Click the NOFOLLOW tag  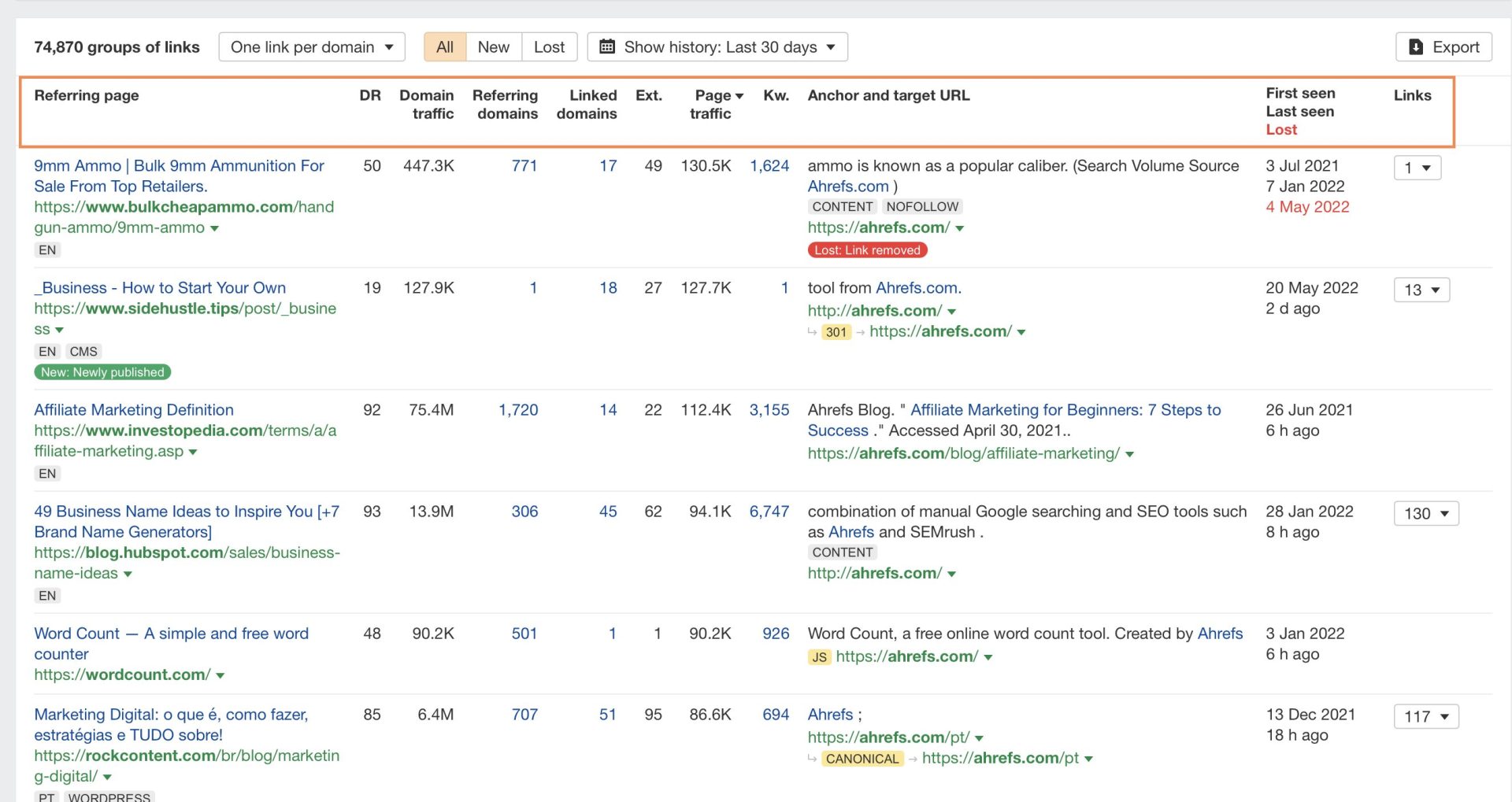(x=922, y=207)
